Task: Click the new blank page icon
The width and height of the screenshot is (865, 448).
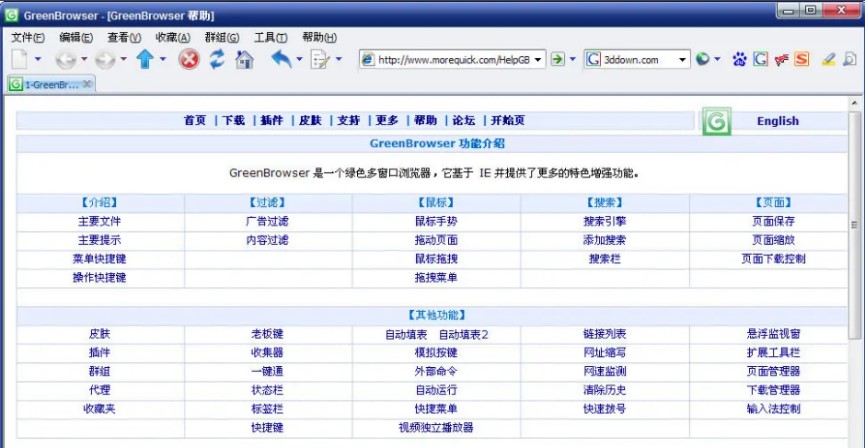Action: coord(19,60)
